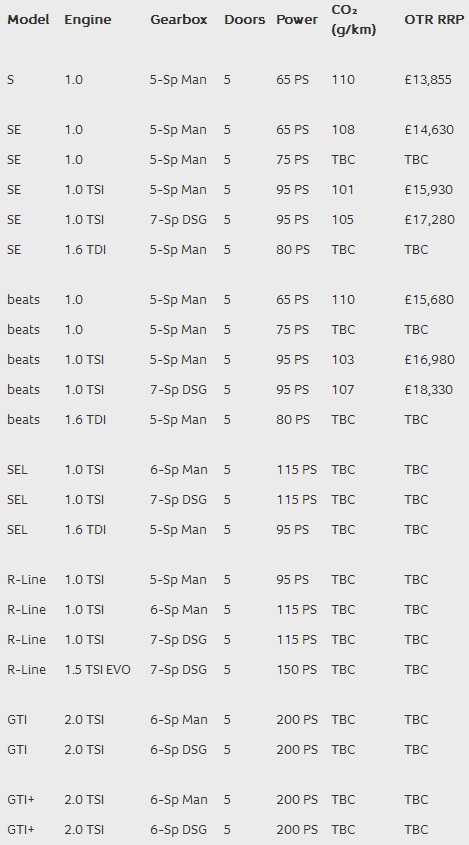Select the £15,930 SE price
Viewport: 469px width, 845px height.
click(429, 190)
